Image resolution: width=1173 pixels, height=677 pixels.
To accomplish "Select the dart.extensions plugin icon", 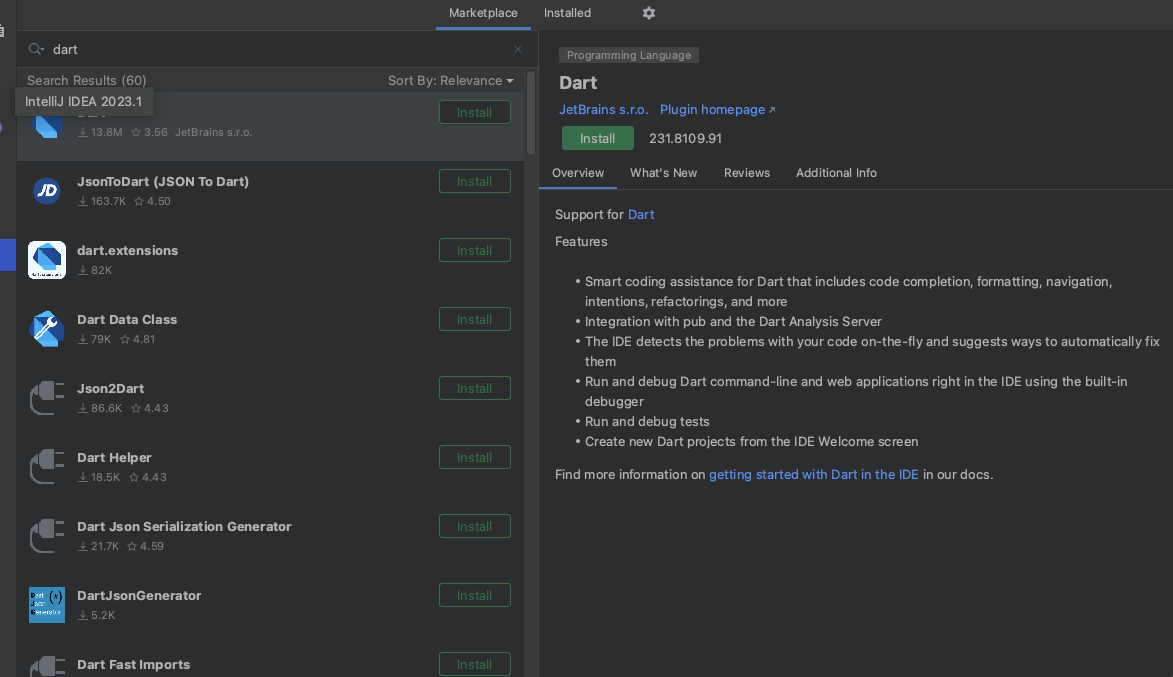I will pos(46,260).
